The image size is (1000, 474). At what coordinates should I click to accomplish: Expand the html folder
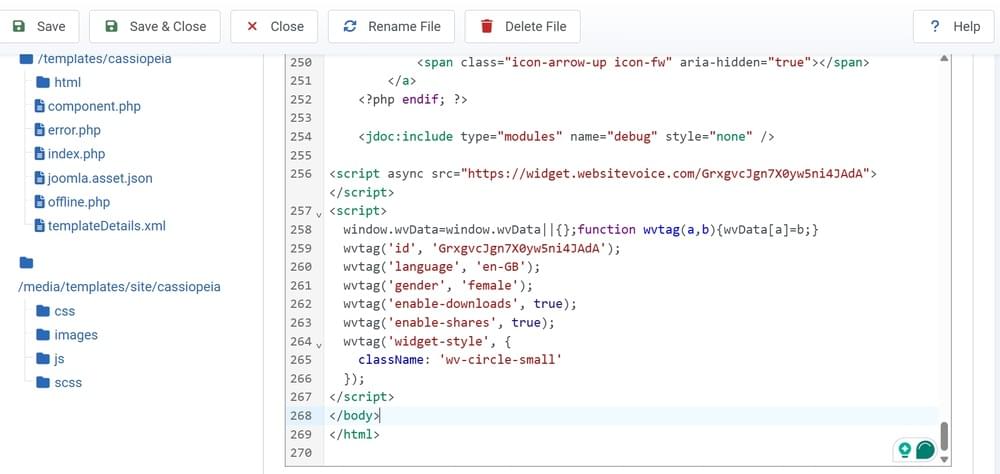pos(68,82)
